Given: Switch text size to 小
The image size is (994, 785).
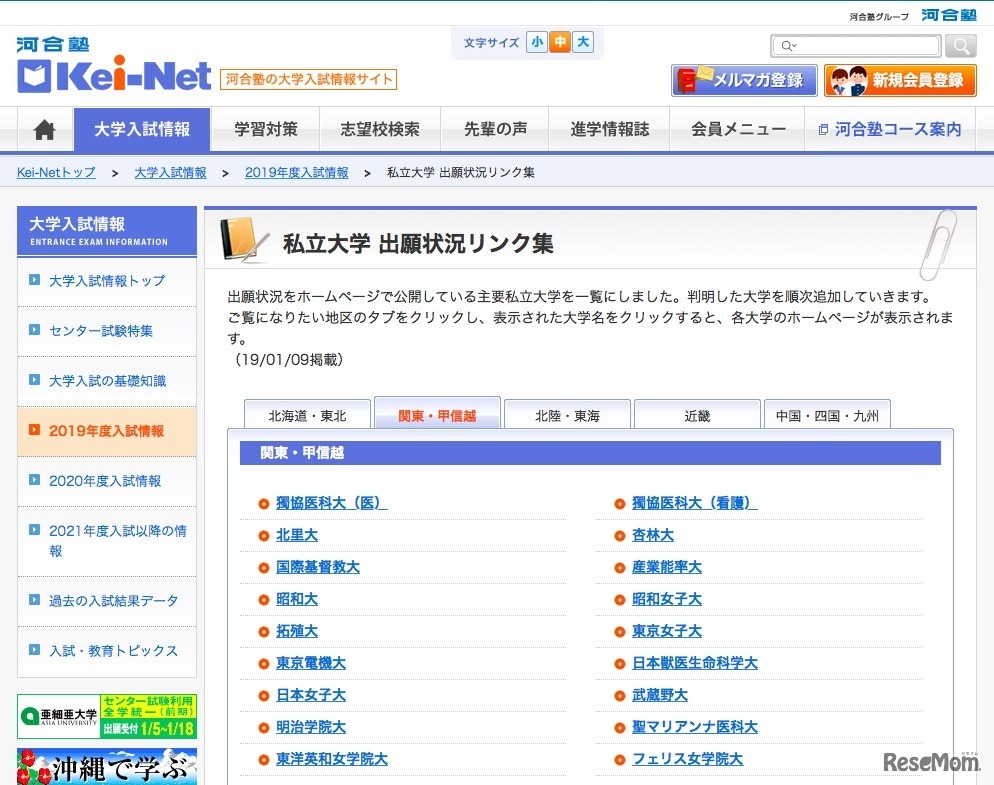Looking at the screenshot, I should 537,42.
